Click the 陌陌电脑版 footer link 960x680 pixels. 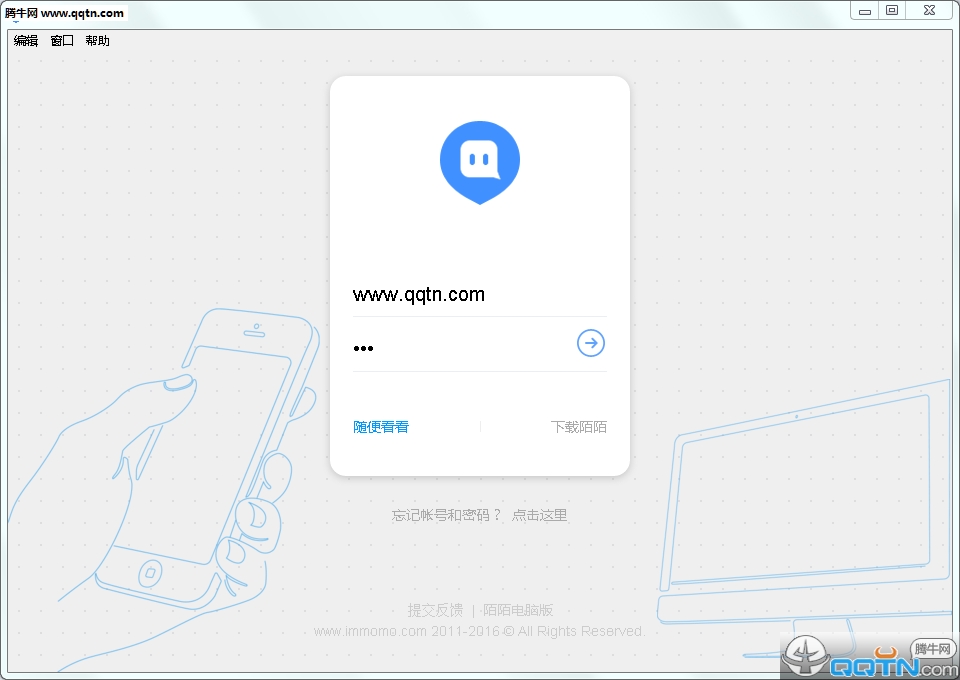tap(518, 610)
